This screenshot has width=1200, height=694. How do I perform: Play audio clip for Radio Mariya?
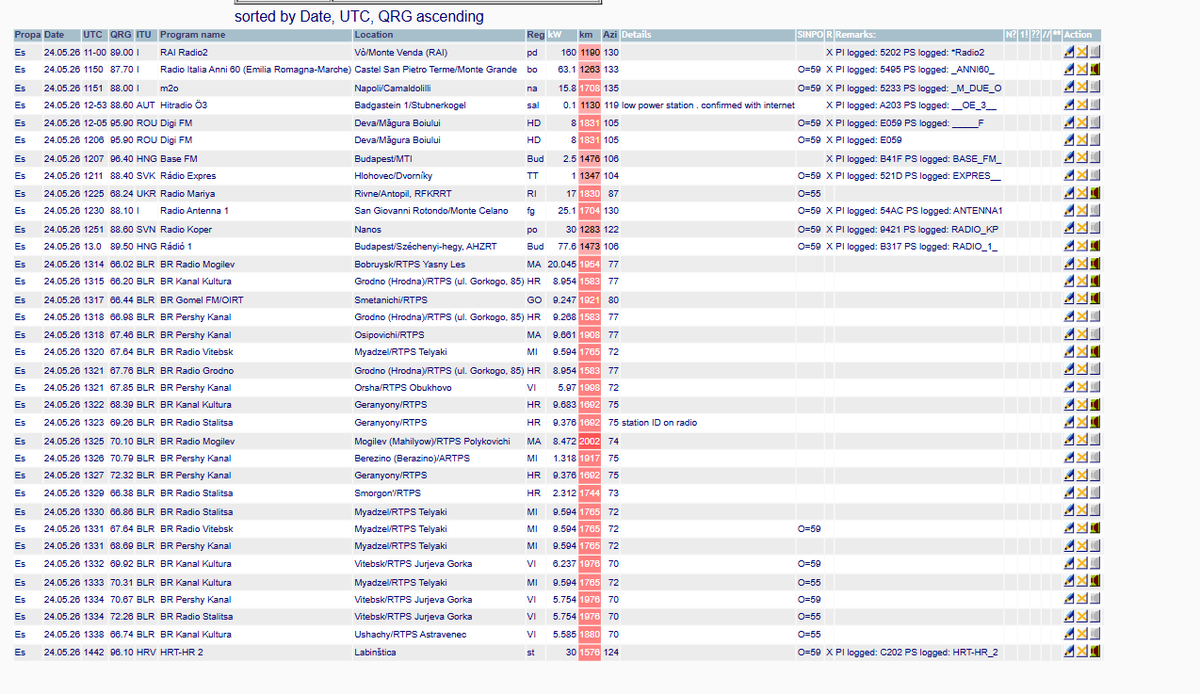[1095, 193]
